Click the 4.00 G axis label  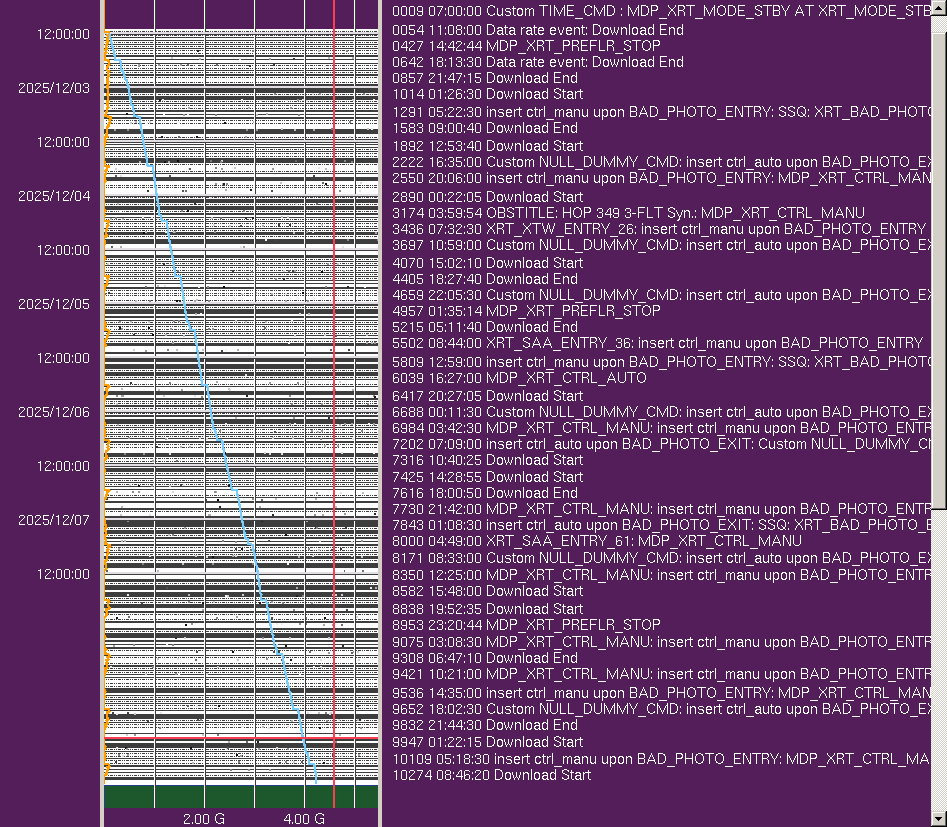pyautogui.click(x=304, y=819)
